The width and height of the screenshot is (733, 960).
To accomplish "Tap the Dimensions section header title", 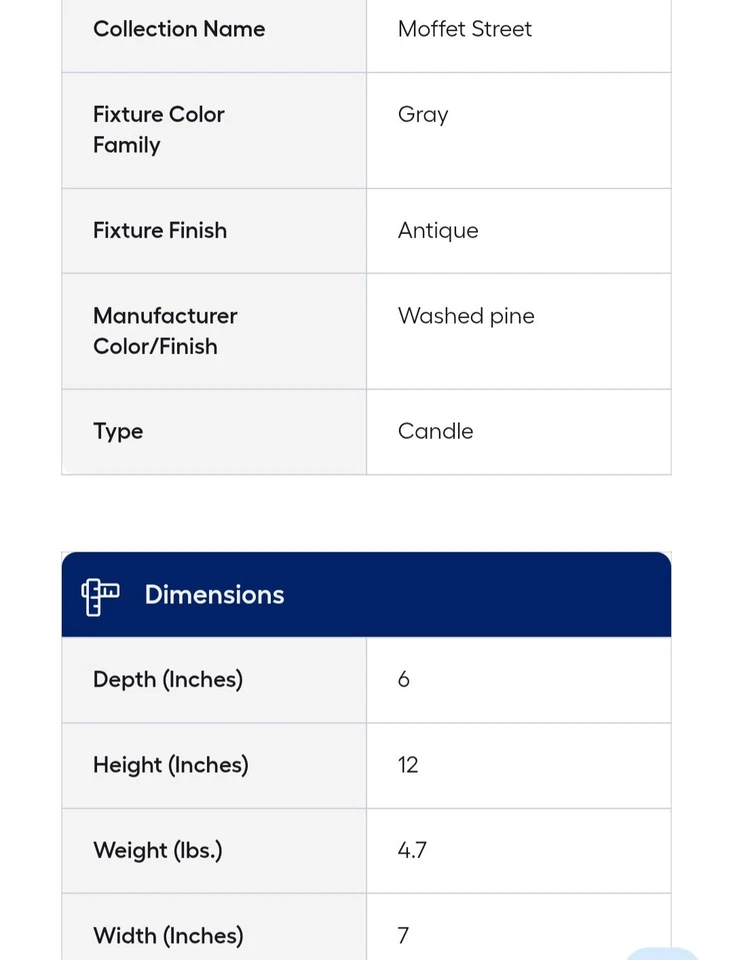I will pyautogui.click(x=214, y=595).
